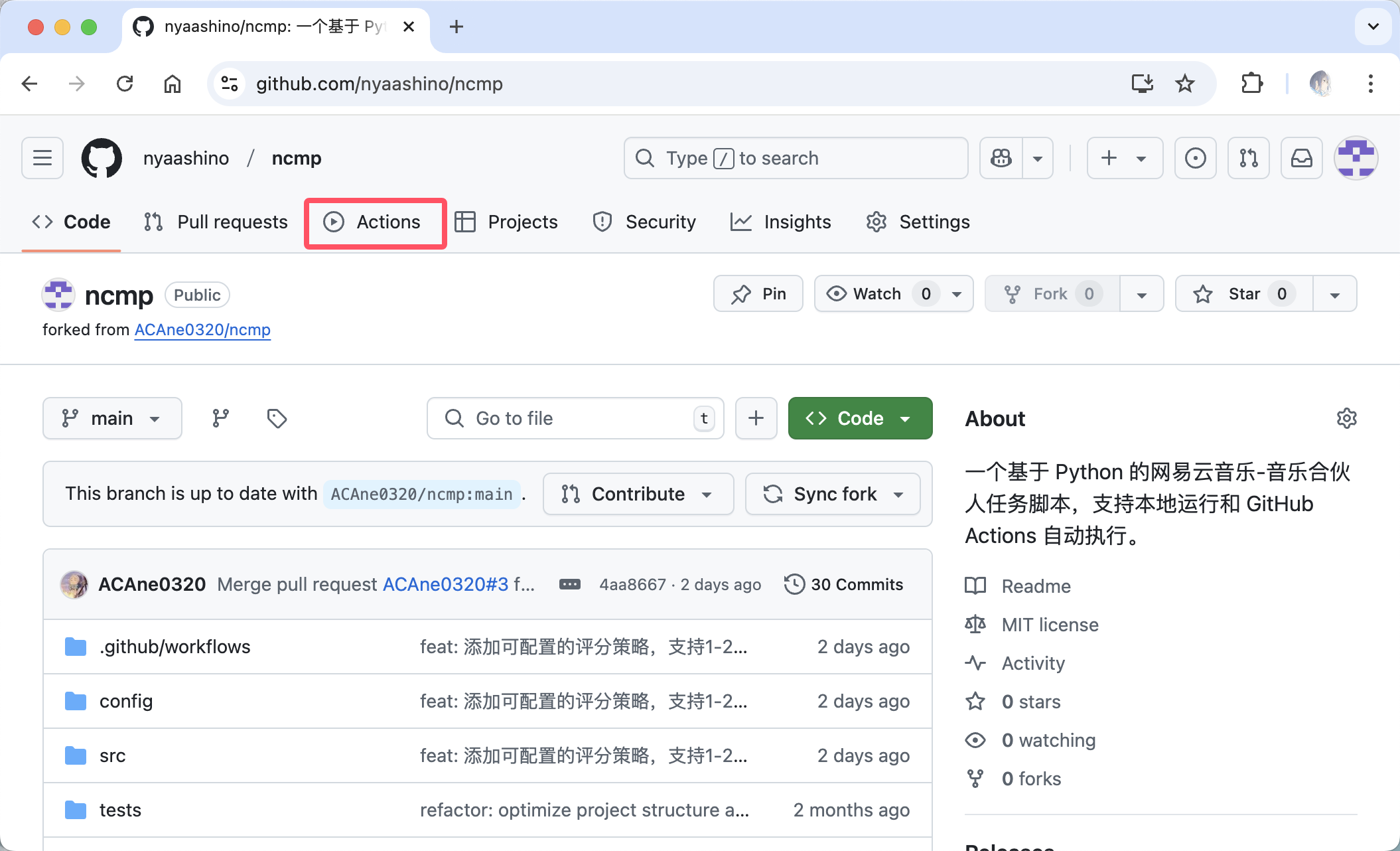Open the src folder
1400x851 pixels.
(113, 755)
